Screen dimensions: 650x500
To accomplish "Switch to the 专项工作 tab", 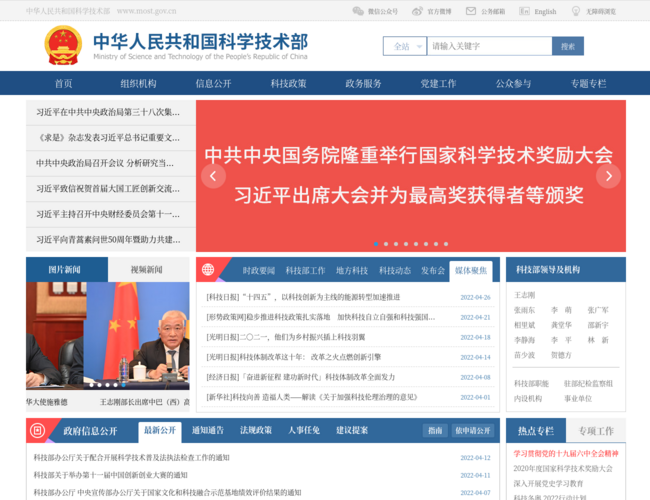I will click(596, 431).
